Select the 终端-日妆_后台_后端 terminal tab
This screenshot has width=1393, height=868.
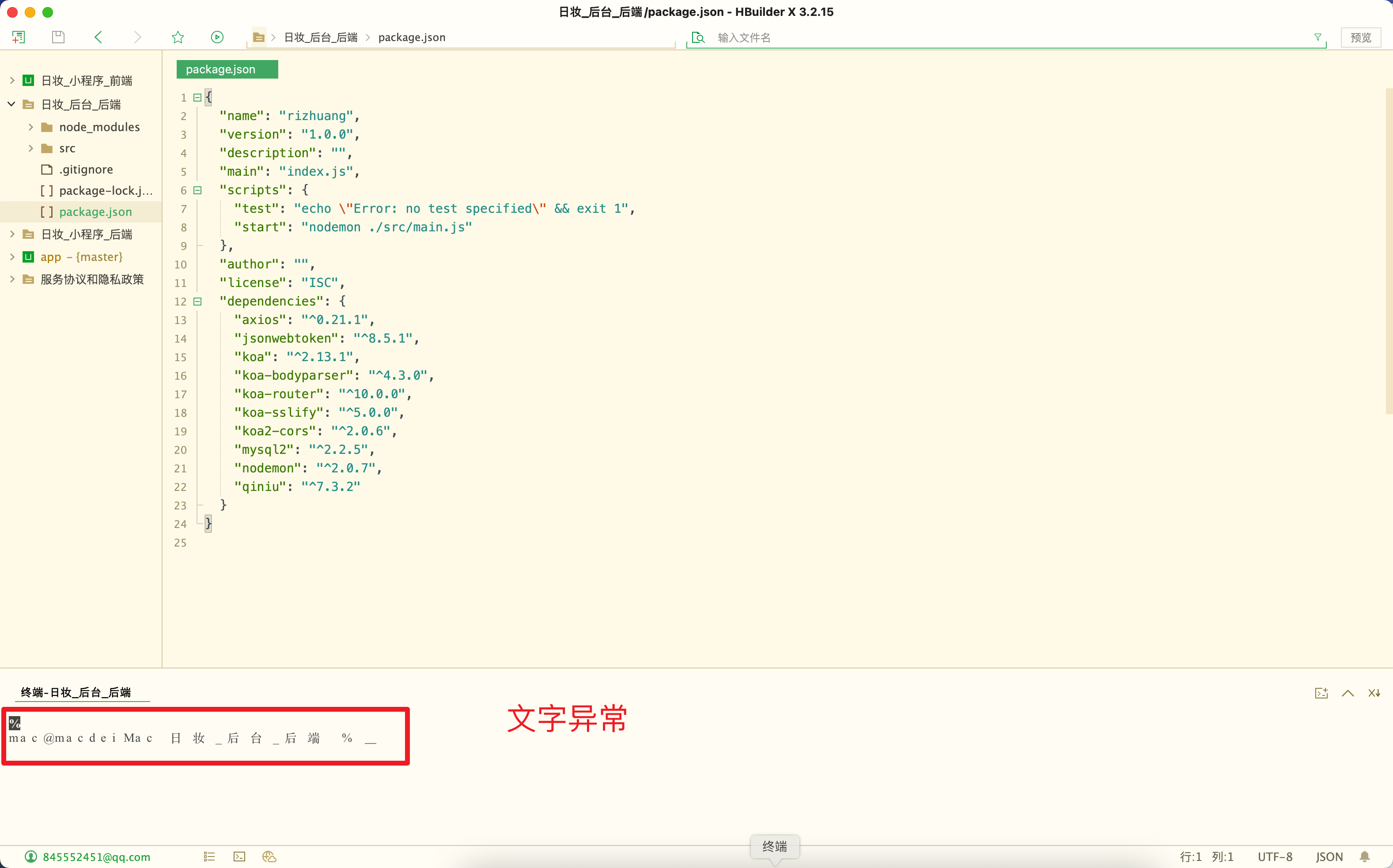coord(76,692)
